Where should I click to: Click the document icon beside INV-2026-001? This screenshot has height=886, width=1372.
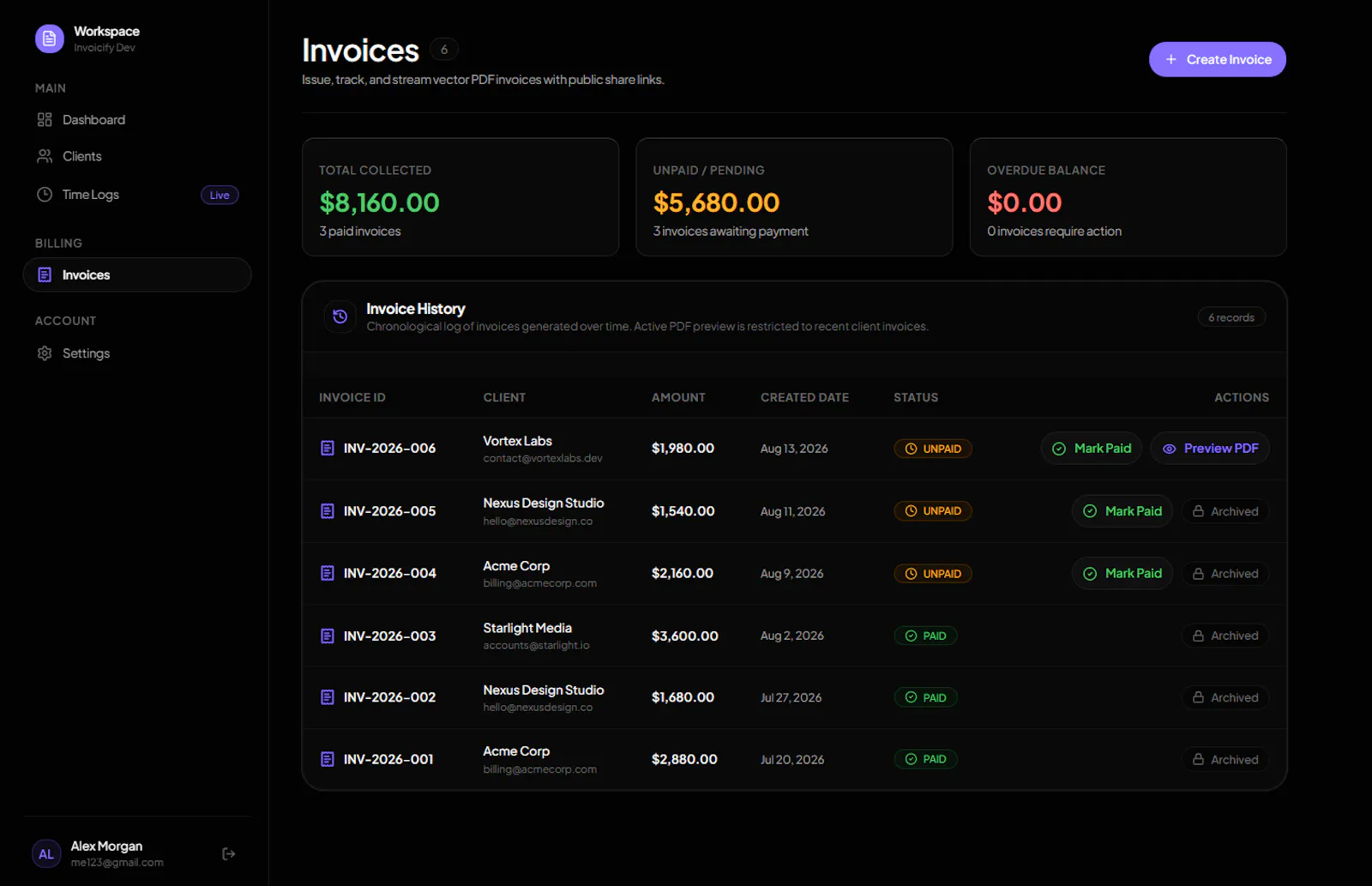tap(327, 759)
